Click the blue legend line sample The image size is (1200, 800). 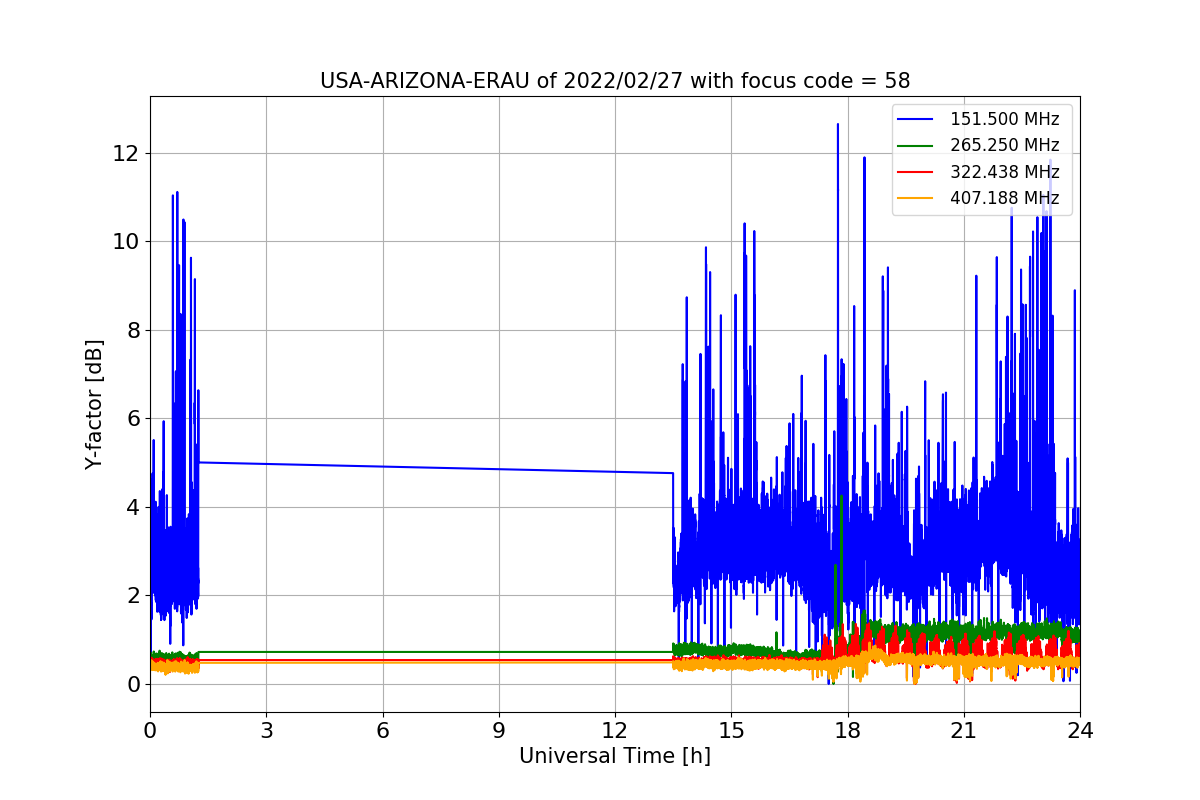916,120
